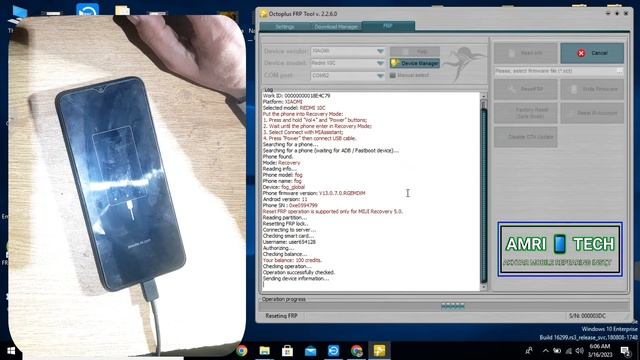Click the folder desktop icon
The height and width of the screenshot is (360, 640).
[122, 10]
